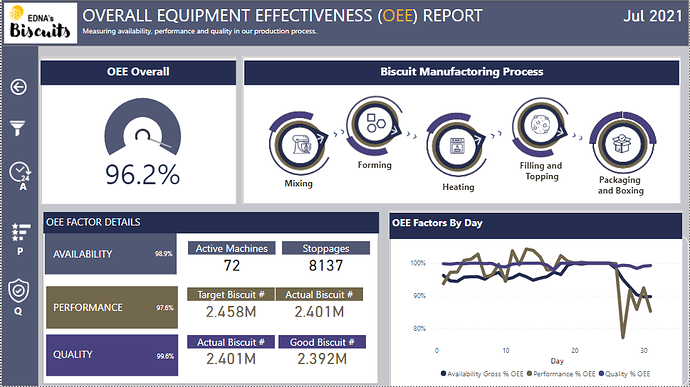Click the Target Biscuit # header
Image resolution: width=690 pixels, height=387 pixels.
pos(231,295)
